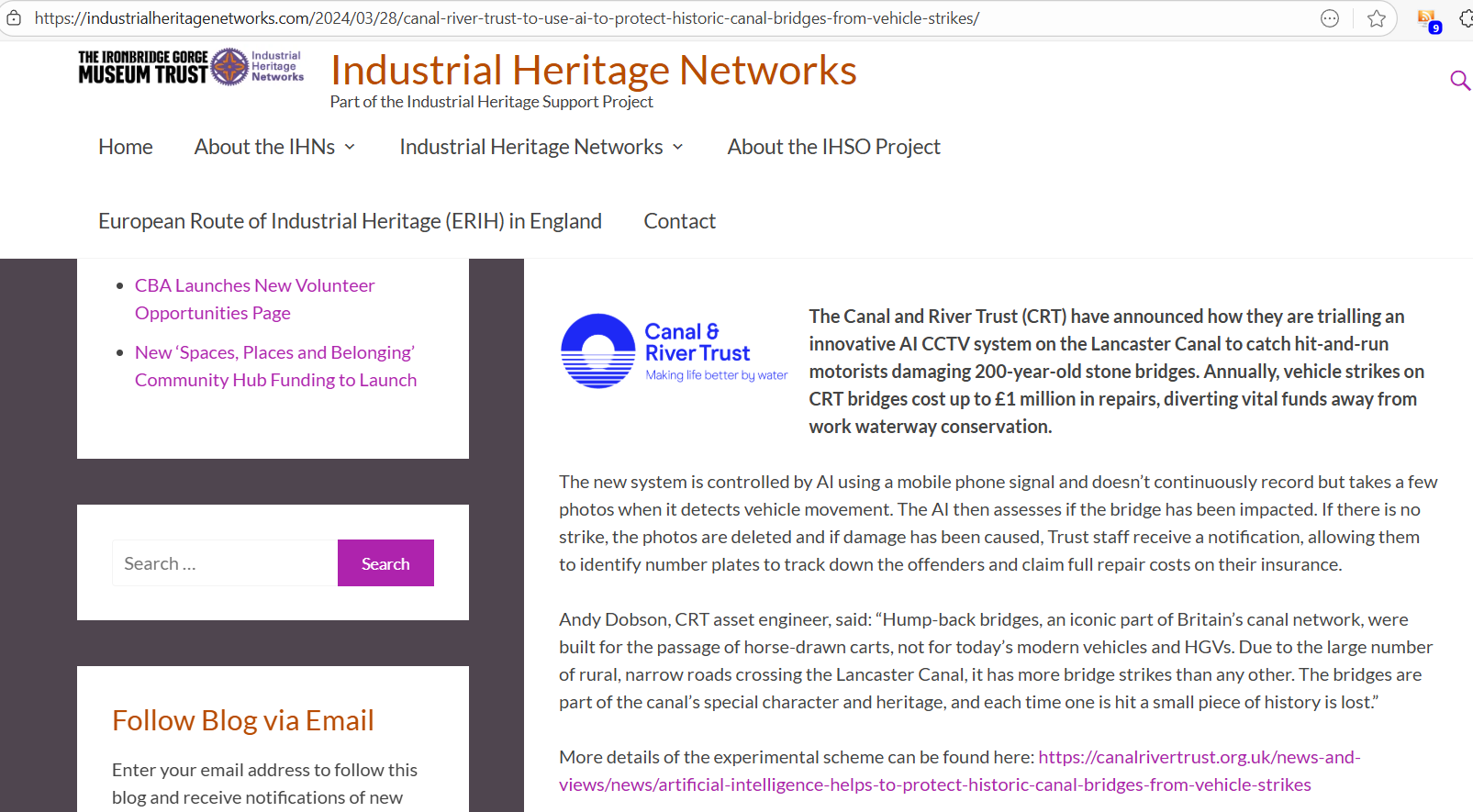The width and height of the screenshot is (1473, 812).
Task: Click the paragraph starting 'The new system is controlled'
Action: tap(999, 523)
